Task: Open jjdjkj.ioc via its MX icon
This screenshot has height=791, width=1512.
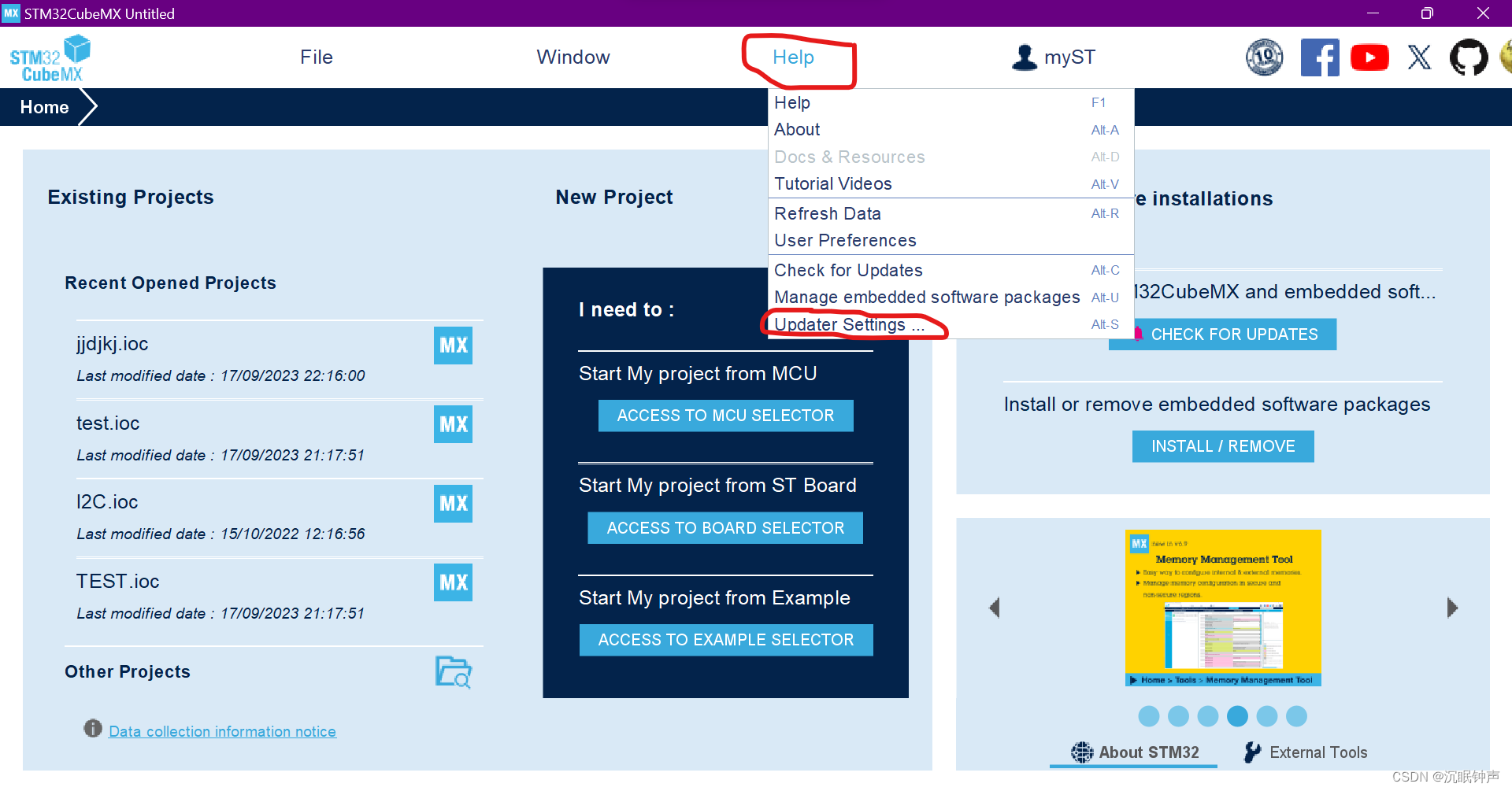Action: click(x=453, y=345)
